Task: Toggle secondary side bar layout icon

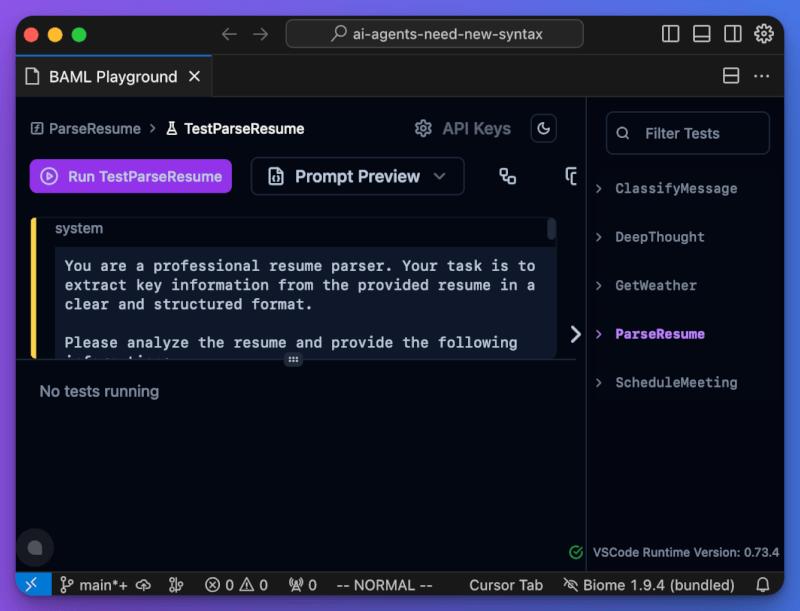Action: click(733, 34)
